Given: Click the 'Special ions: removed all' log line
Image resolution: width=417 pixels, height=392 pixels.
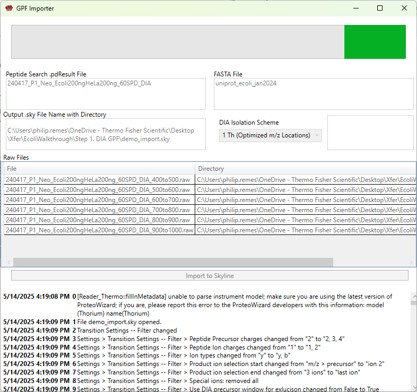Looking at the screenshot, I should click(x=168, y=380).
